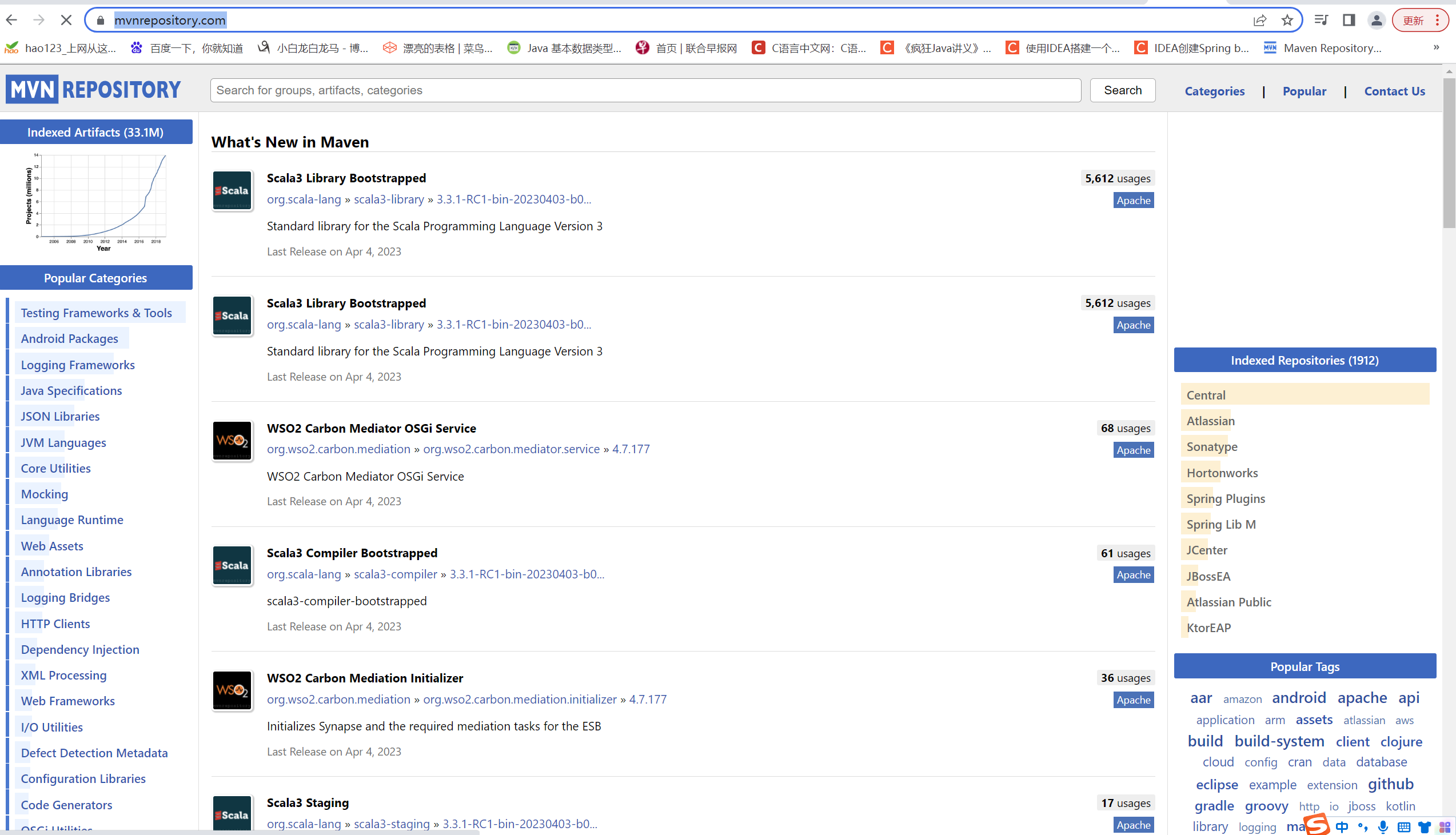
Task: Click the browser back arrow
Action: point(11,20)
